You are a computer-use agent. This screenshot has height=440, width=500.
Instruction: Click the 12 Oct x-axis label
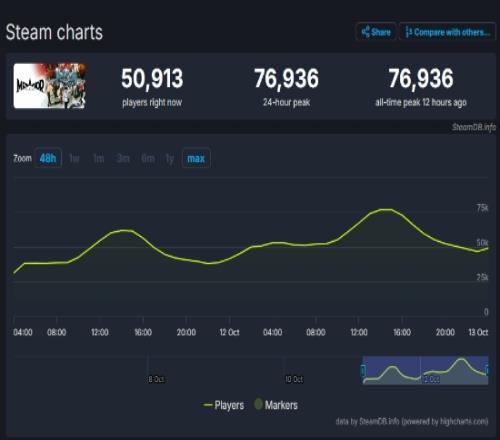(x=229, y=332)
